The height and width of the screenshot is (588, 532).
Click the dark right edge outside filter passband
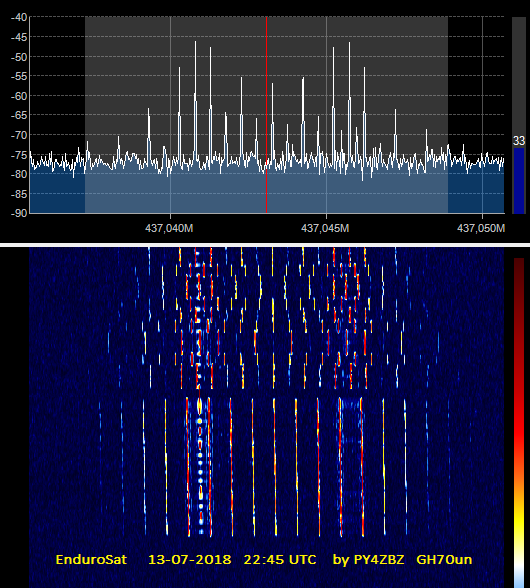[x=476, y=115]
